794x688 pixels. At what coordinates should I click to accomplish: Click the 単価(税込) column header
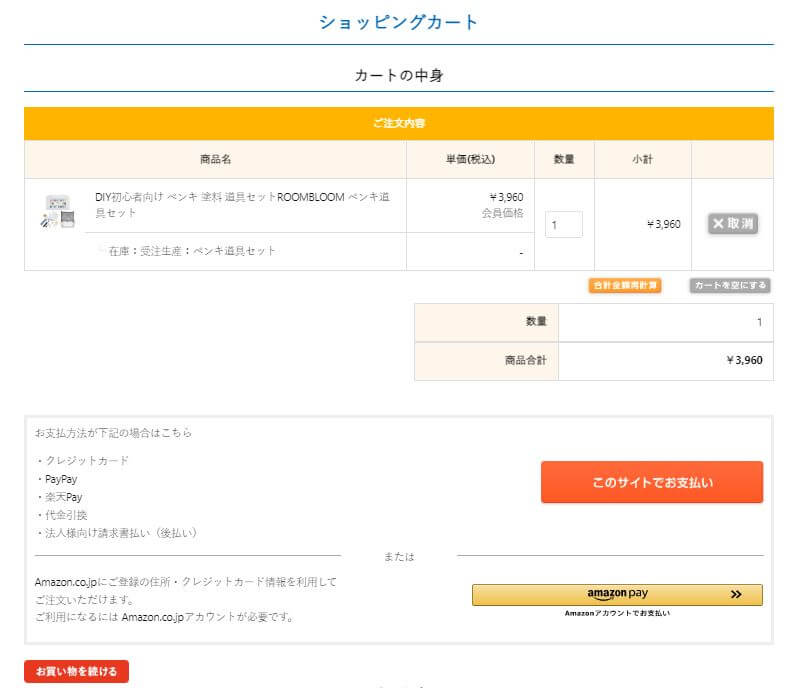(470, 159)
